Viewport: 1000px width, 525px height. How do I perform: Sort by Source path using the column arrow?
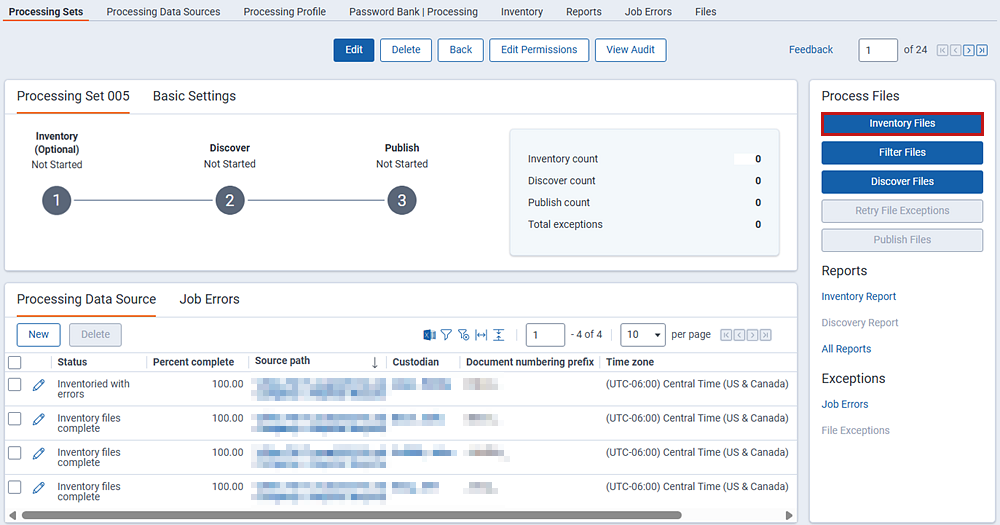point(375,362)
